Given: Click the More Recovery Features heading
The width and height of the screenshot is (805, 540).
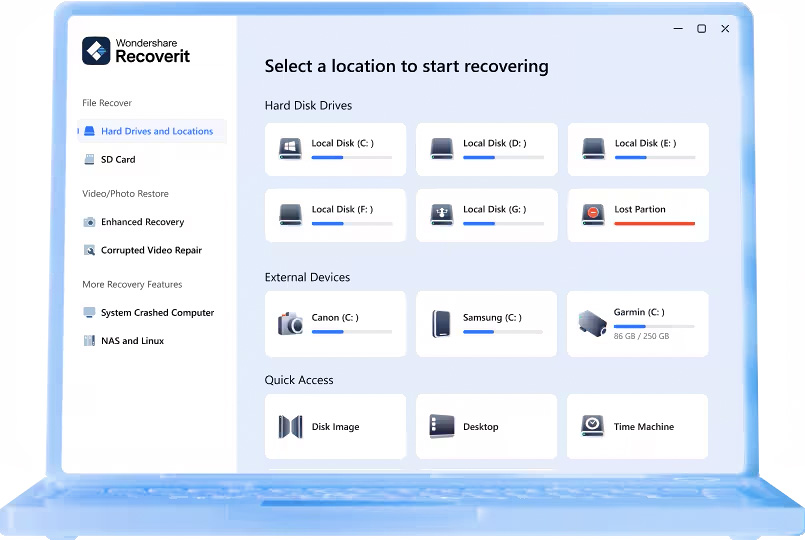Looking at the screenshot, I should [x=132, y=284].
